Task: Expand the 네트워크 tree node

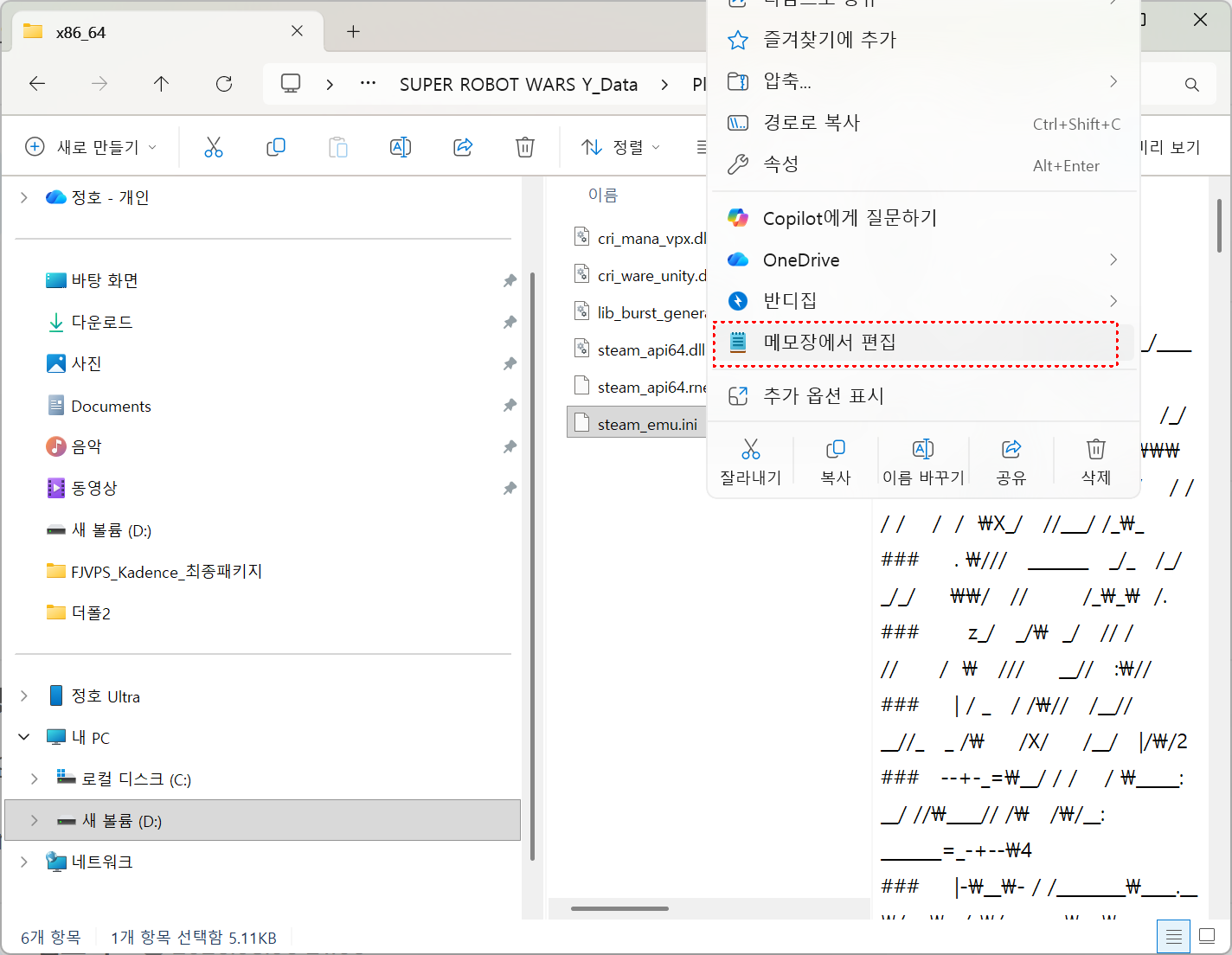Action: coord(23,862)
